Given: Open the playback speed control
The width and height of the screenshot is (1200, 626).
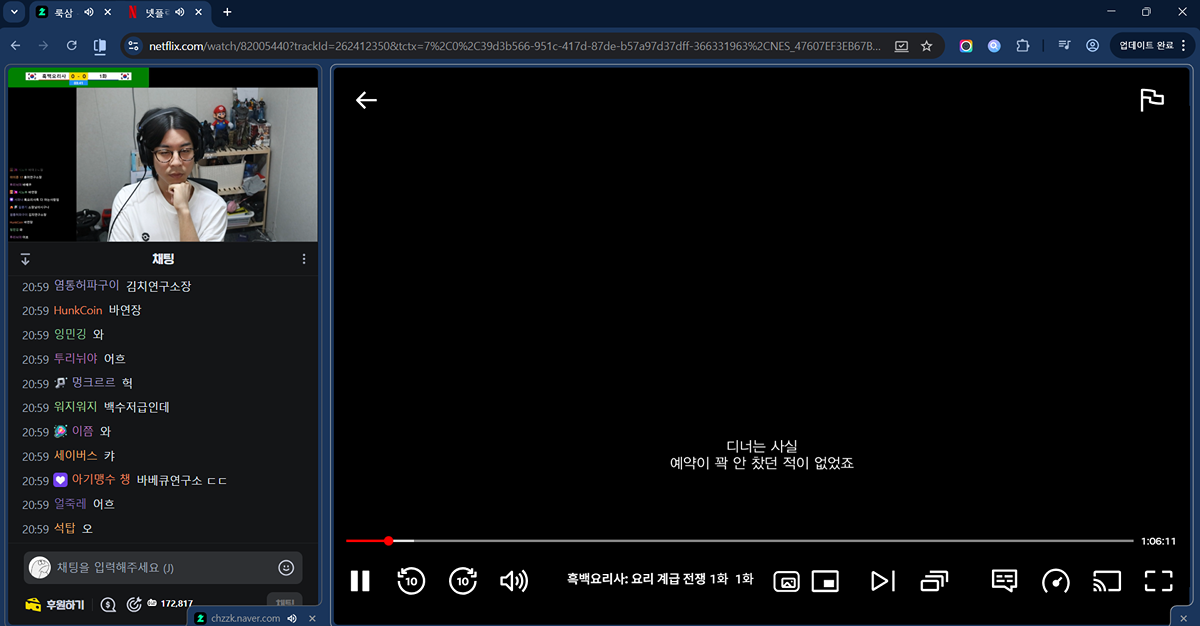Looking at the screenshot, I should 1055,581.
